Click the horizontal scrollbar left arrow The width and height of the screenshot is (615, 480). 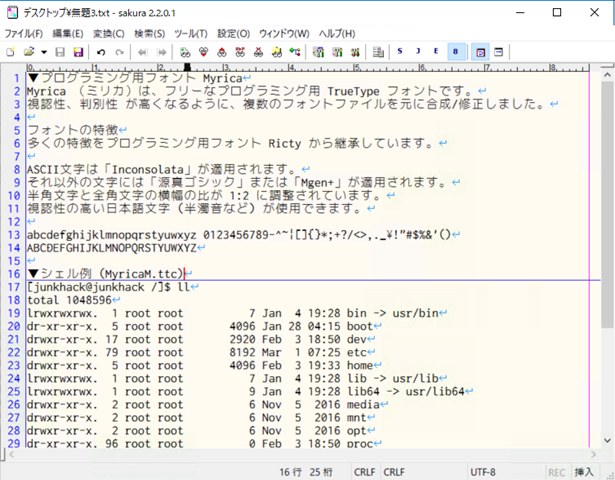point(12,454)
